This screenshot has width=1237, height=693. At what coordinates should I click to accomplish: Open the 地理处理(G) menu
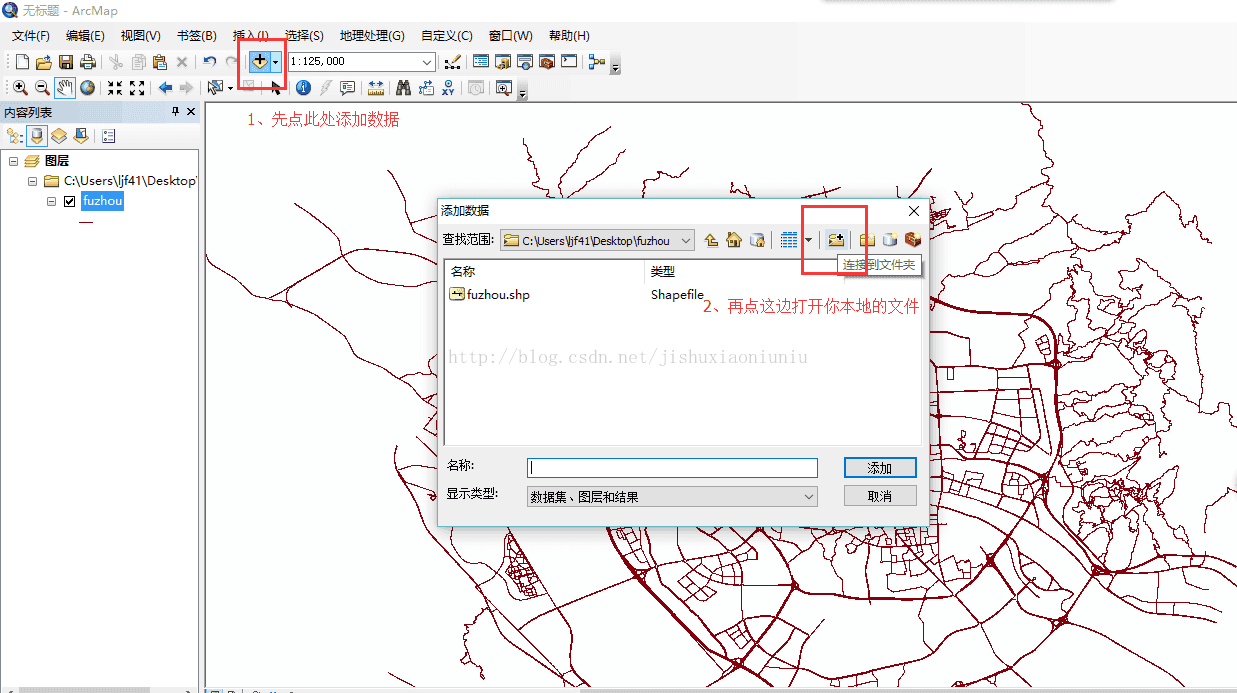point(372,36)
